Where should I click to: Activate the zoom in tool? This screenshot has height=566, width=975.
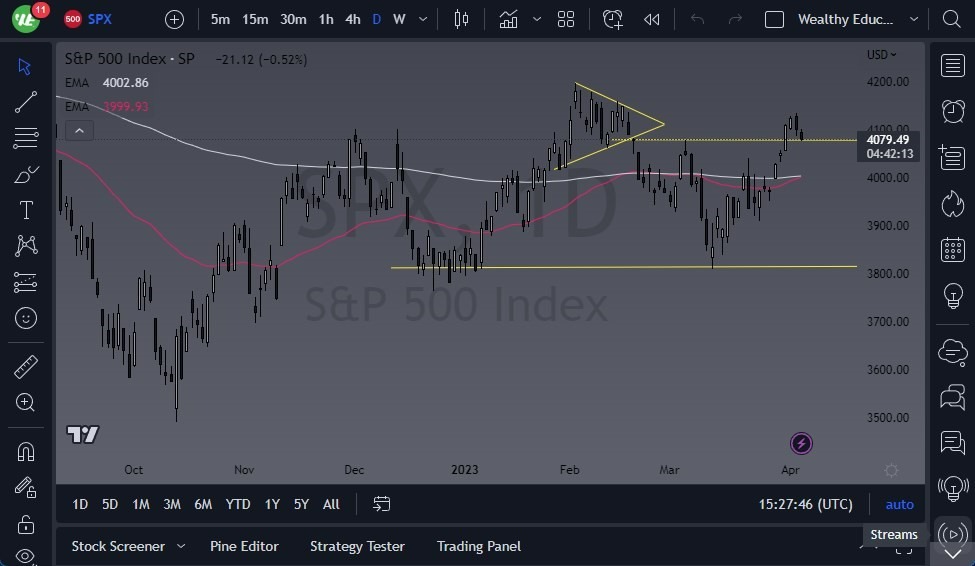pos(25,402)
